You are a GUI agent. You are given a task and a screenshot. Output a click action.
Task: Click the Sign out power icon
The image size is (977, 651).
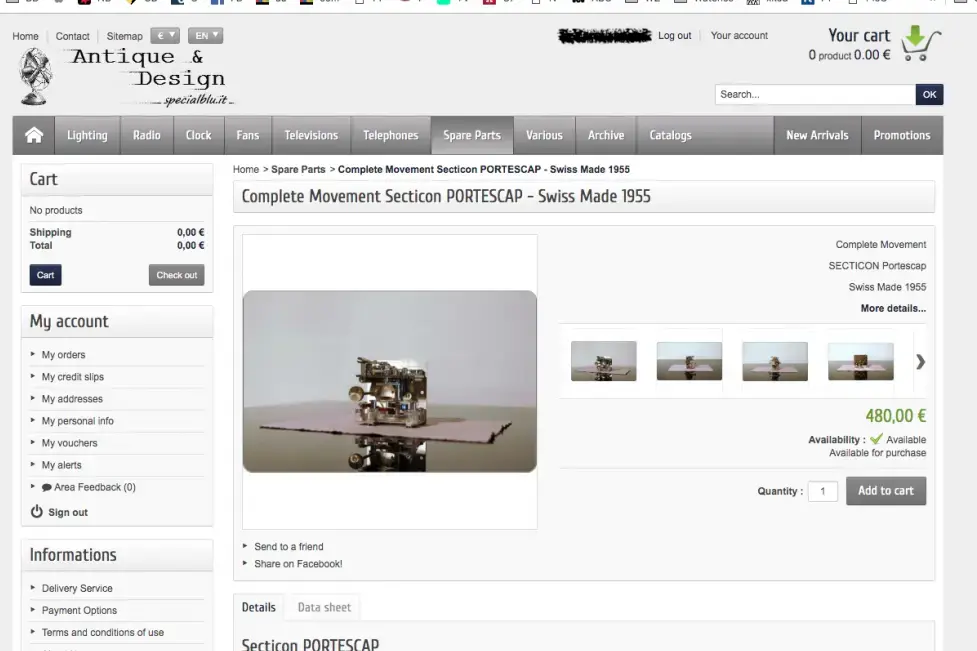coord(37,512)
